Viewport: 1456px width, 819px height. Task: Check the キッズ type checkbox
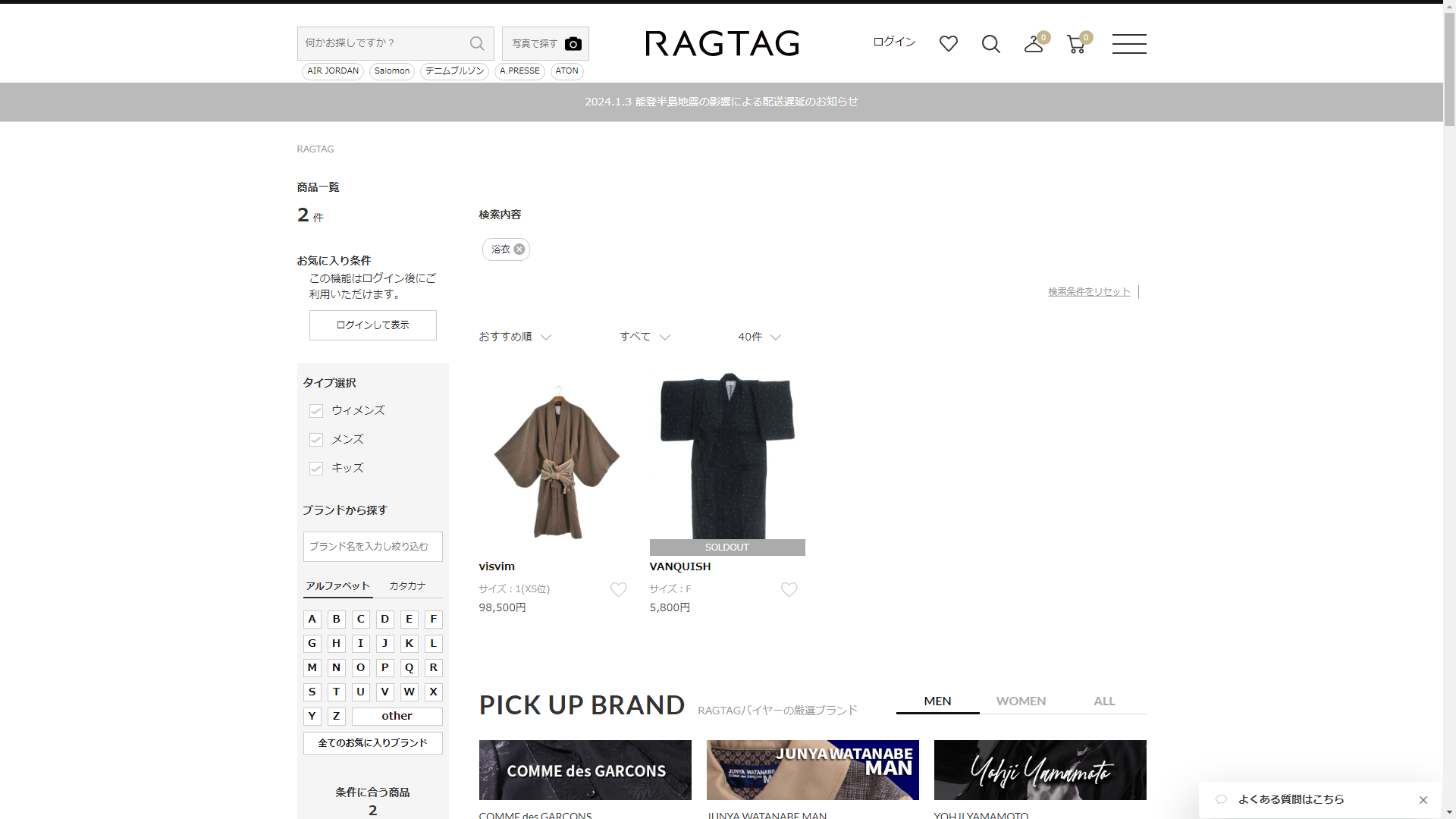(x=316, y=469)
